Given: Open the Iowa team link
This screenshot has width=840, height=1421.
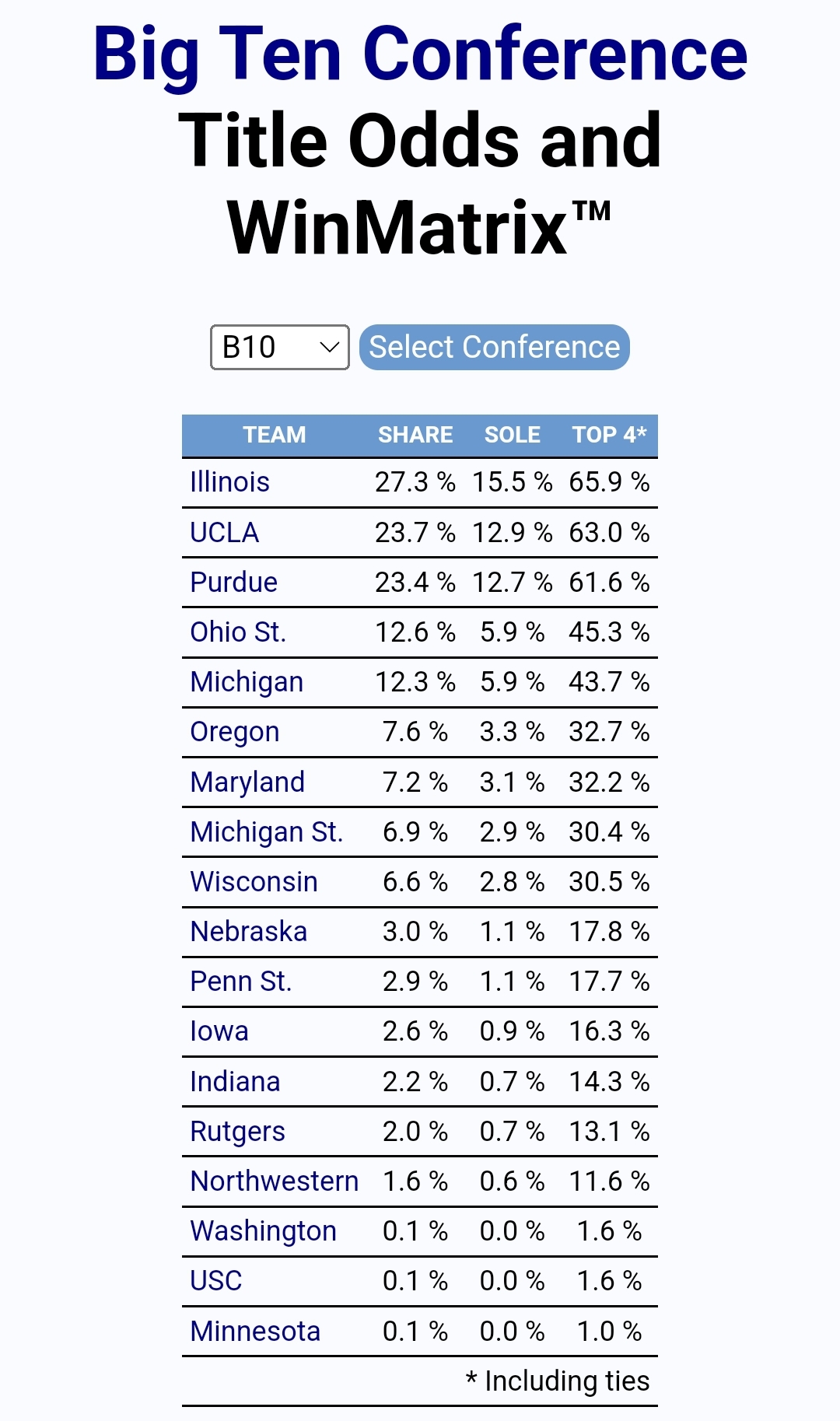Looking at the screenshot, I should tap(219, 1031).
